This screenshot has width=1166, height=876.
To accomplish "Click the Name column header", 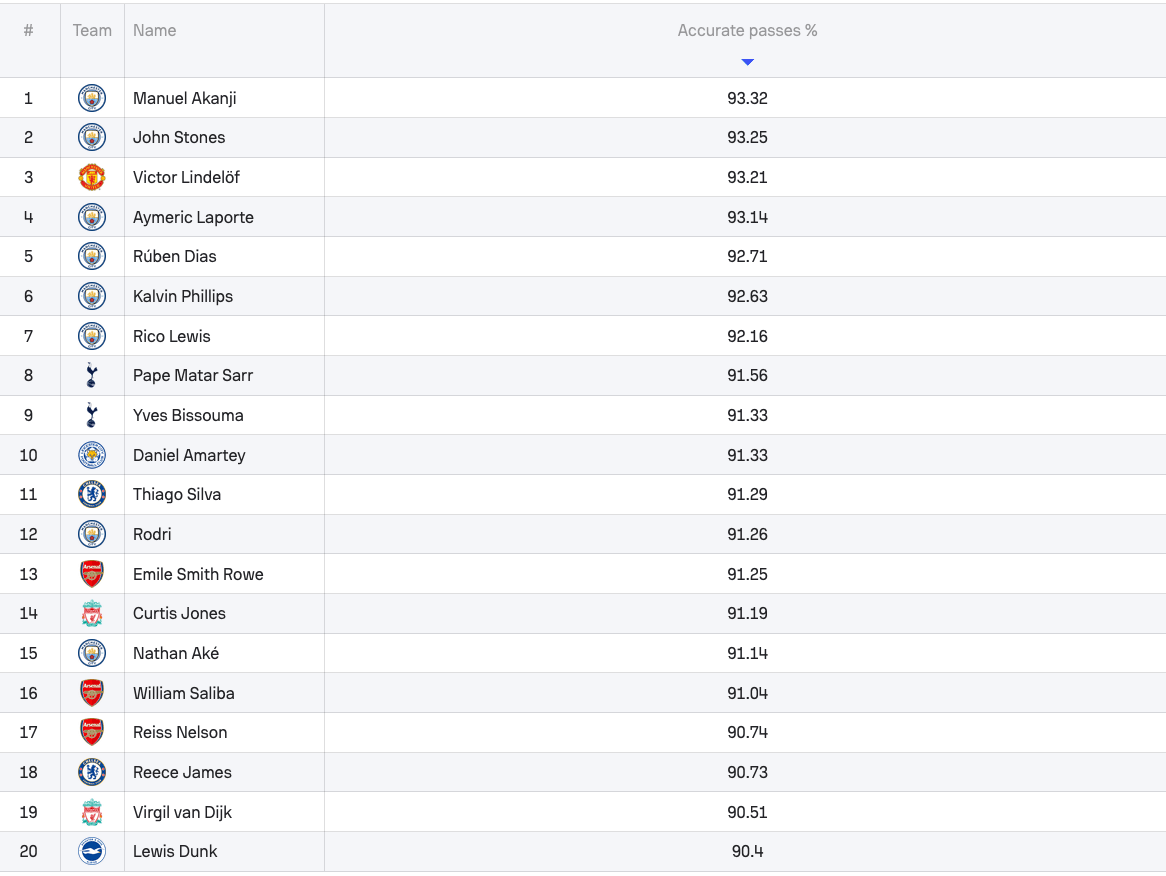I will coord(155,31).
